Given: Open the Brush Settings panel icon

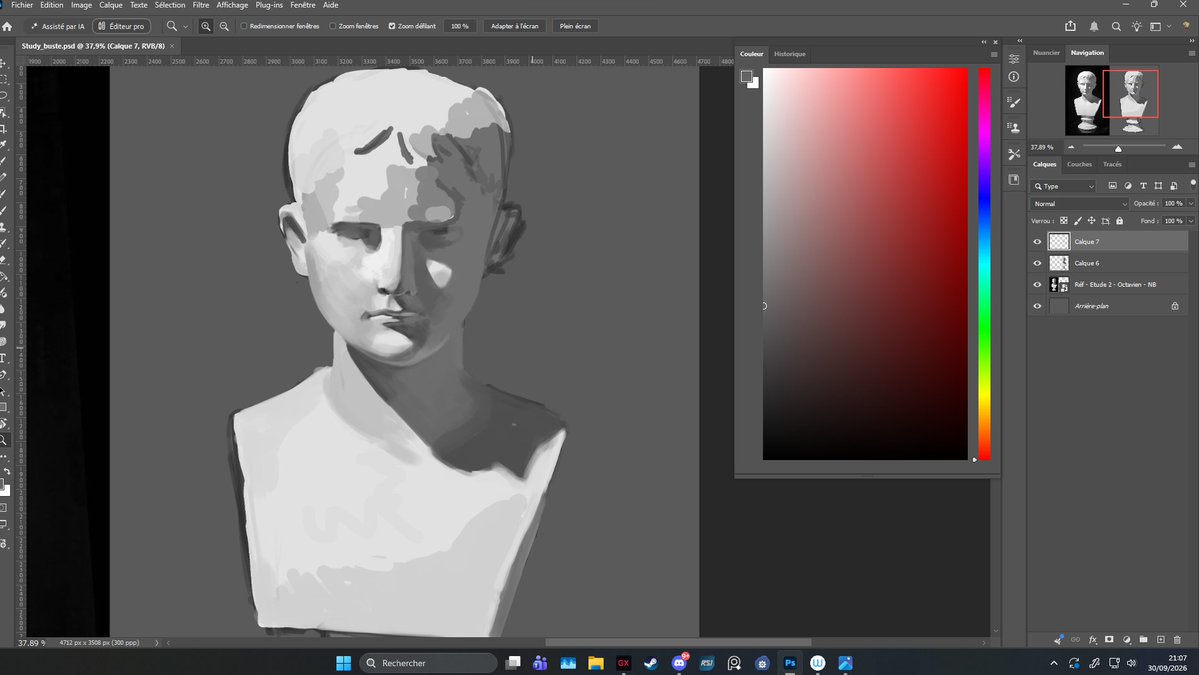Looking at the screenshot, I should [x=1014, y=102].
